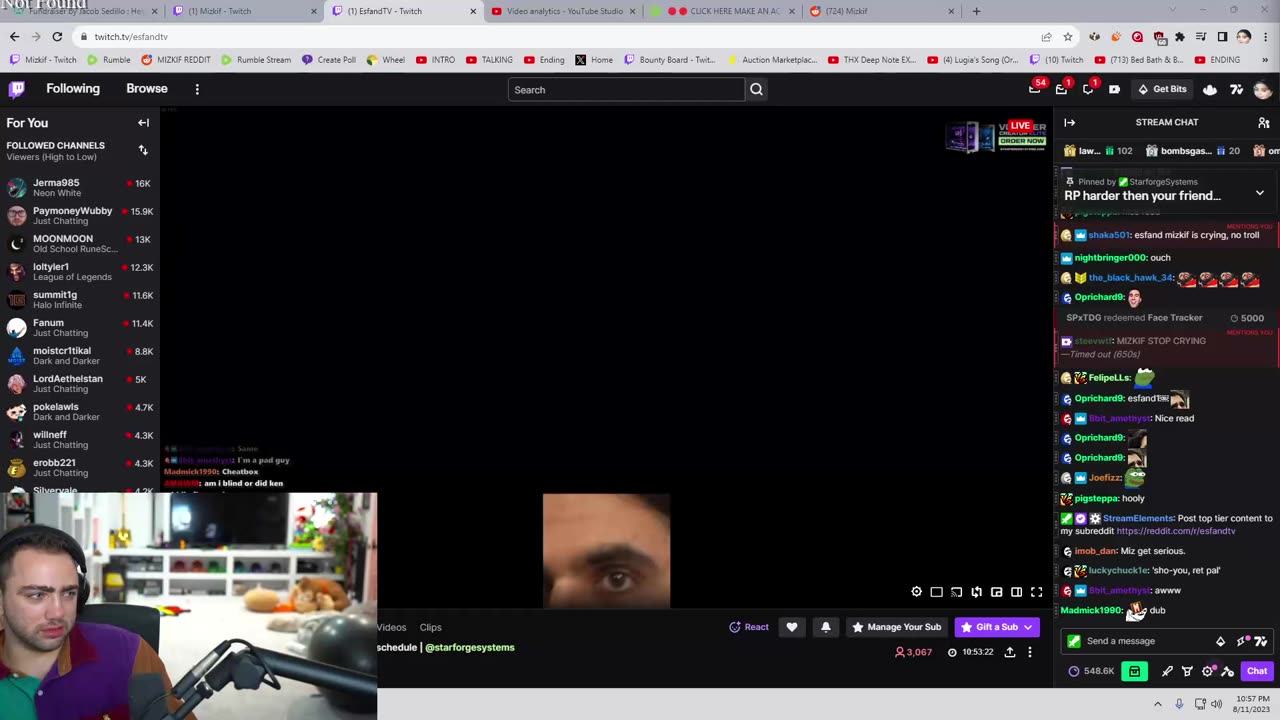
Task: Toggle channel notifications bell
Action: coord(825,627)
